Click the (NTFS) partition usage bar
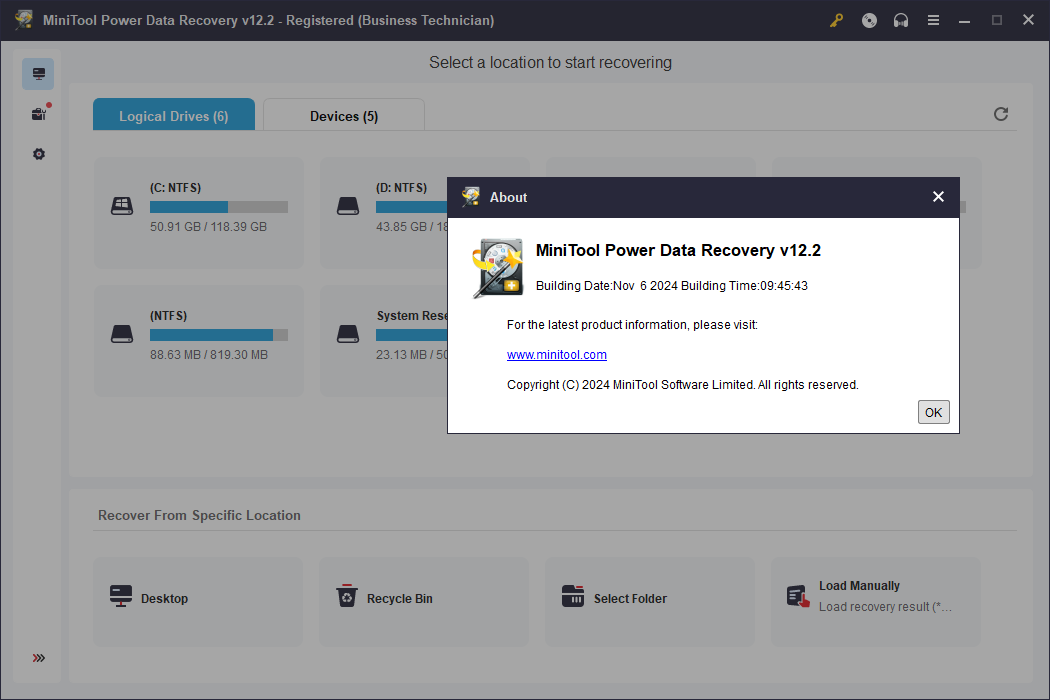Image resolution: width=1050 pixels, height=700 pixels. 219,335
